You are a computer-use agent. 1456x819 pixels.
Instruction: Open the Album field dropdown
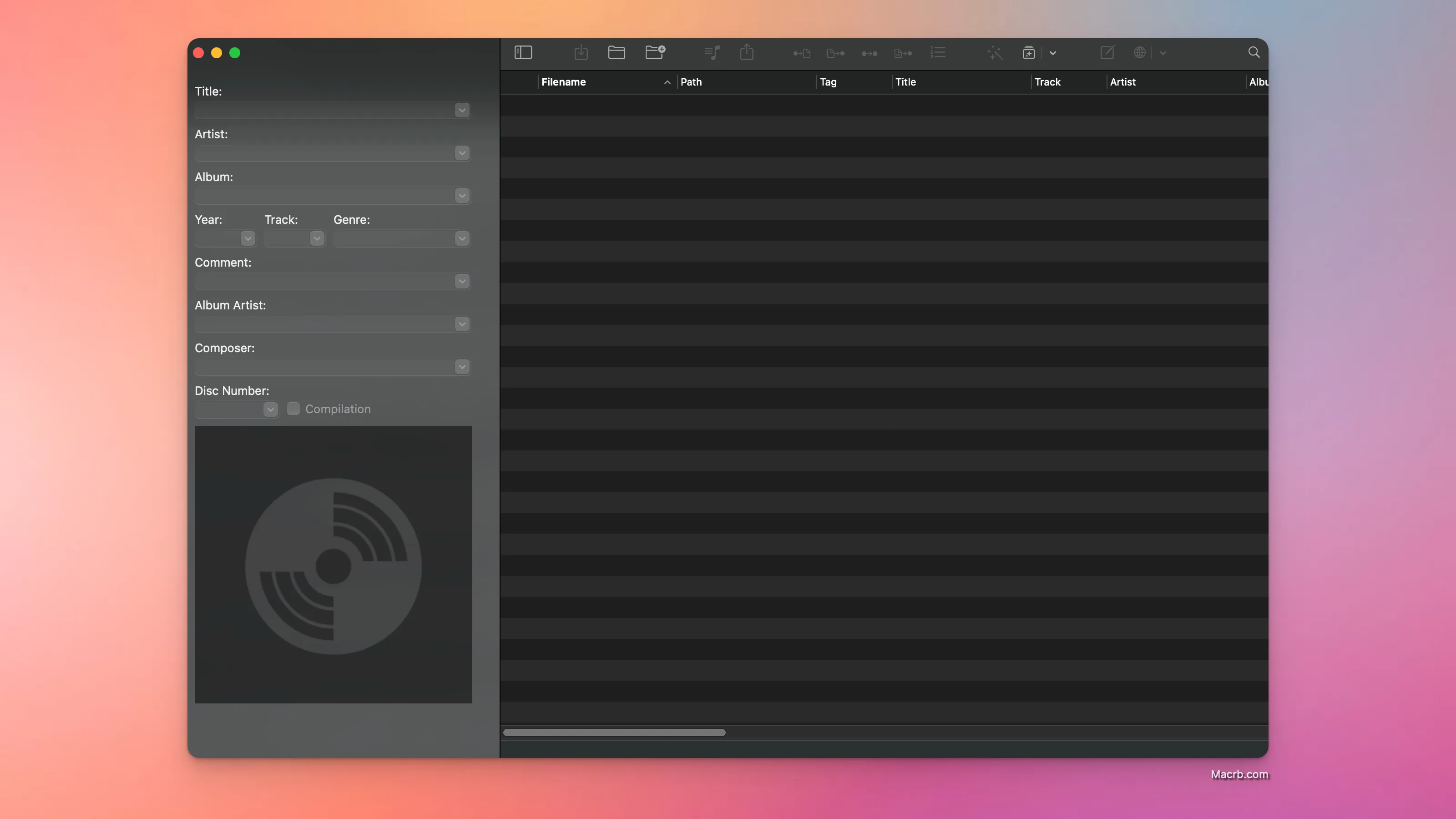(462, 196)
